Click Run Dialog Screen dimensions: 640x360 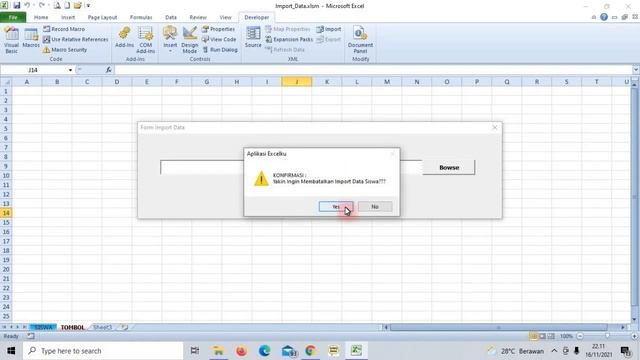220,49
